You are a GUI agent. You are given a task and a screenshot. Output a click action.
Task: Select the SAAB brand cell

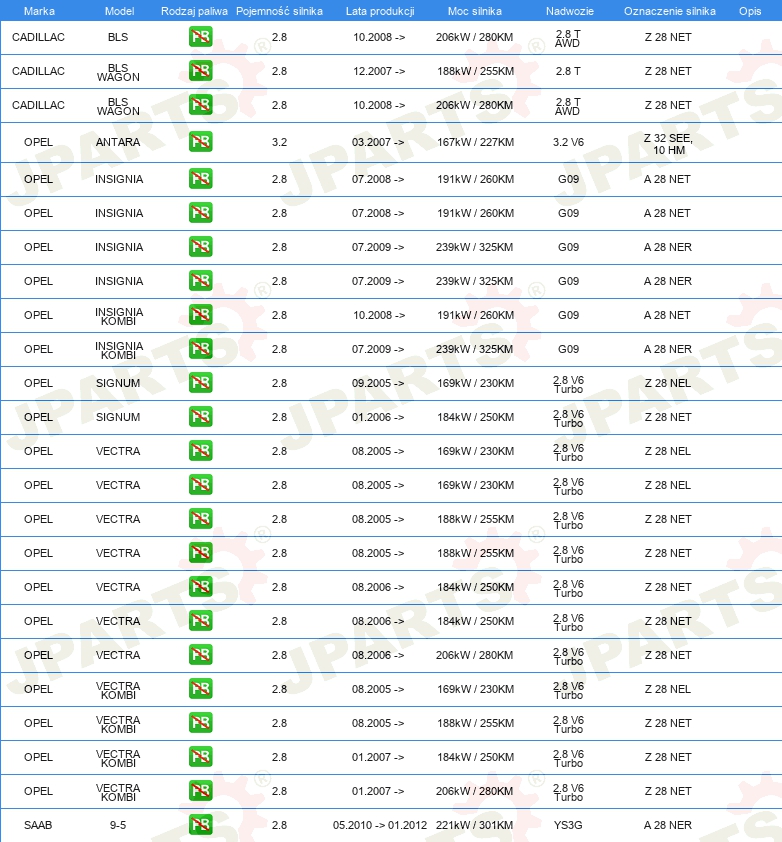coord(38,825)
